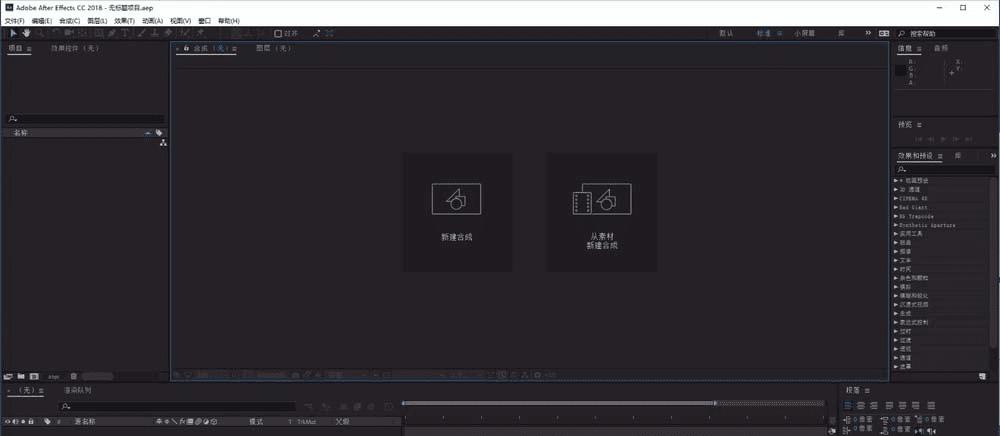
Task: Click 新建合成 new composition button
Action: 457,212
